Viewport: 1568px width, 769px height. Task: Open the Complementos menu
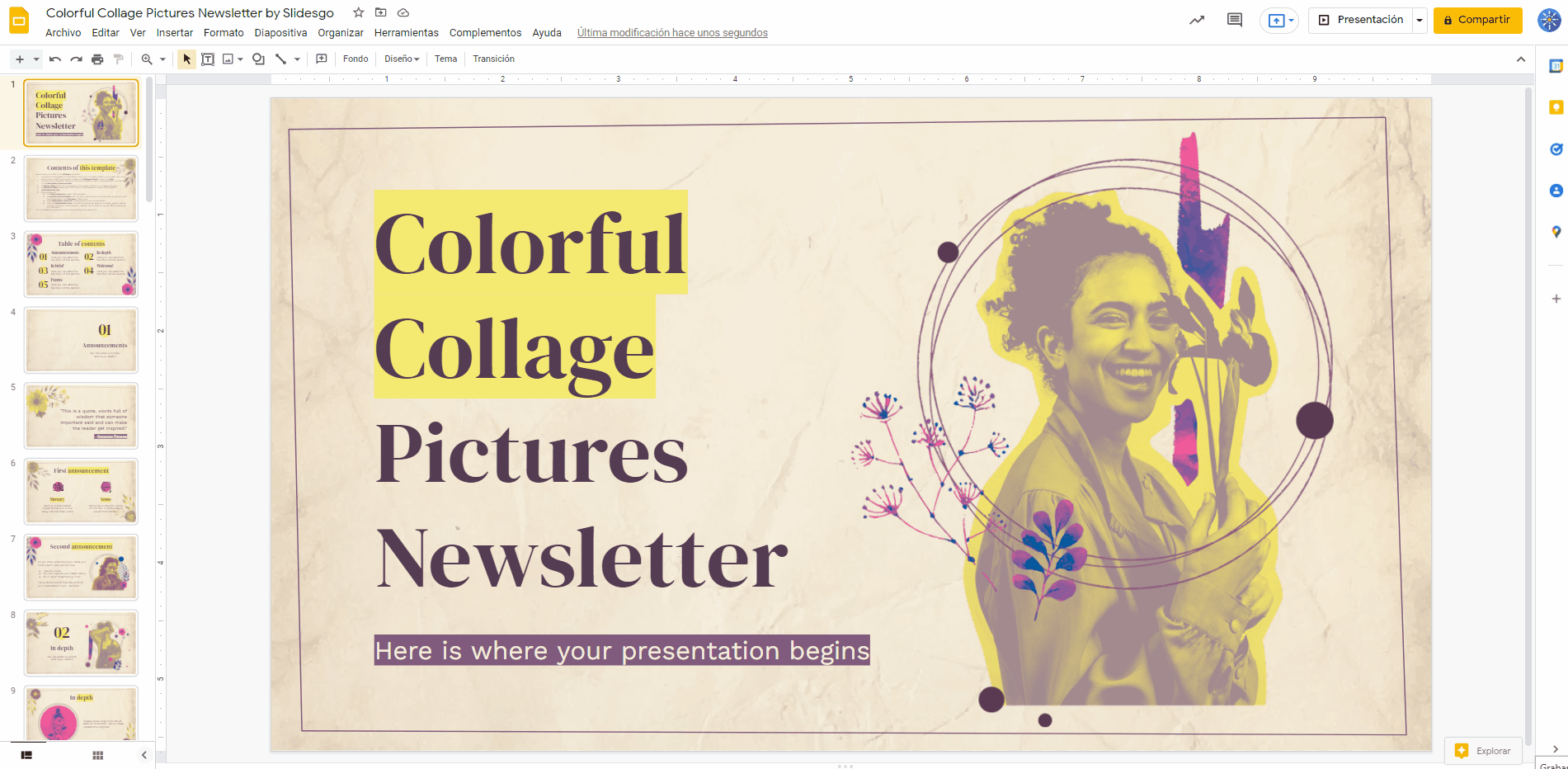point(485,33)
